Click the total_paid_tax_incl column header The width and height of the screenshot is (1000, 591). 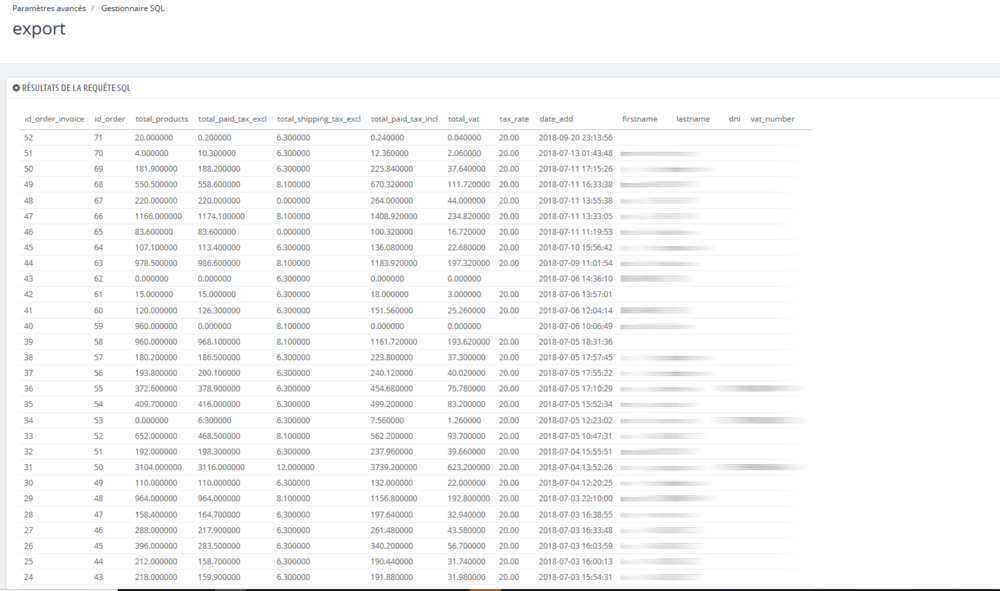click(x=403, y=118)
